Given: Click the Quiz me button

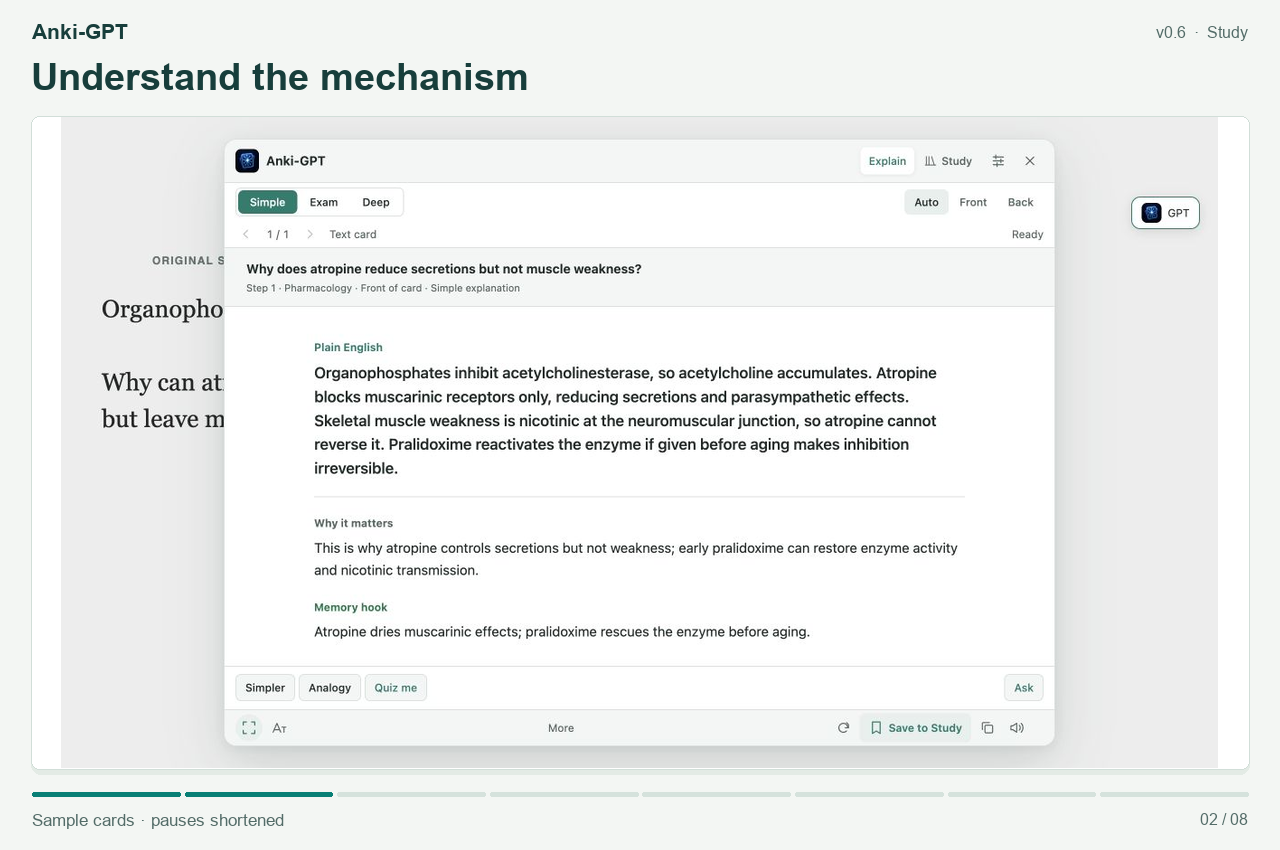Looking at the screenshot, I should [x=396, y=688].
